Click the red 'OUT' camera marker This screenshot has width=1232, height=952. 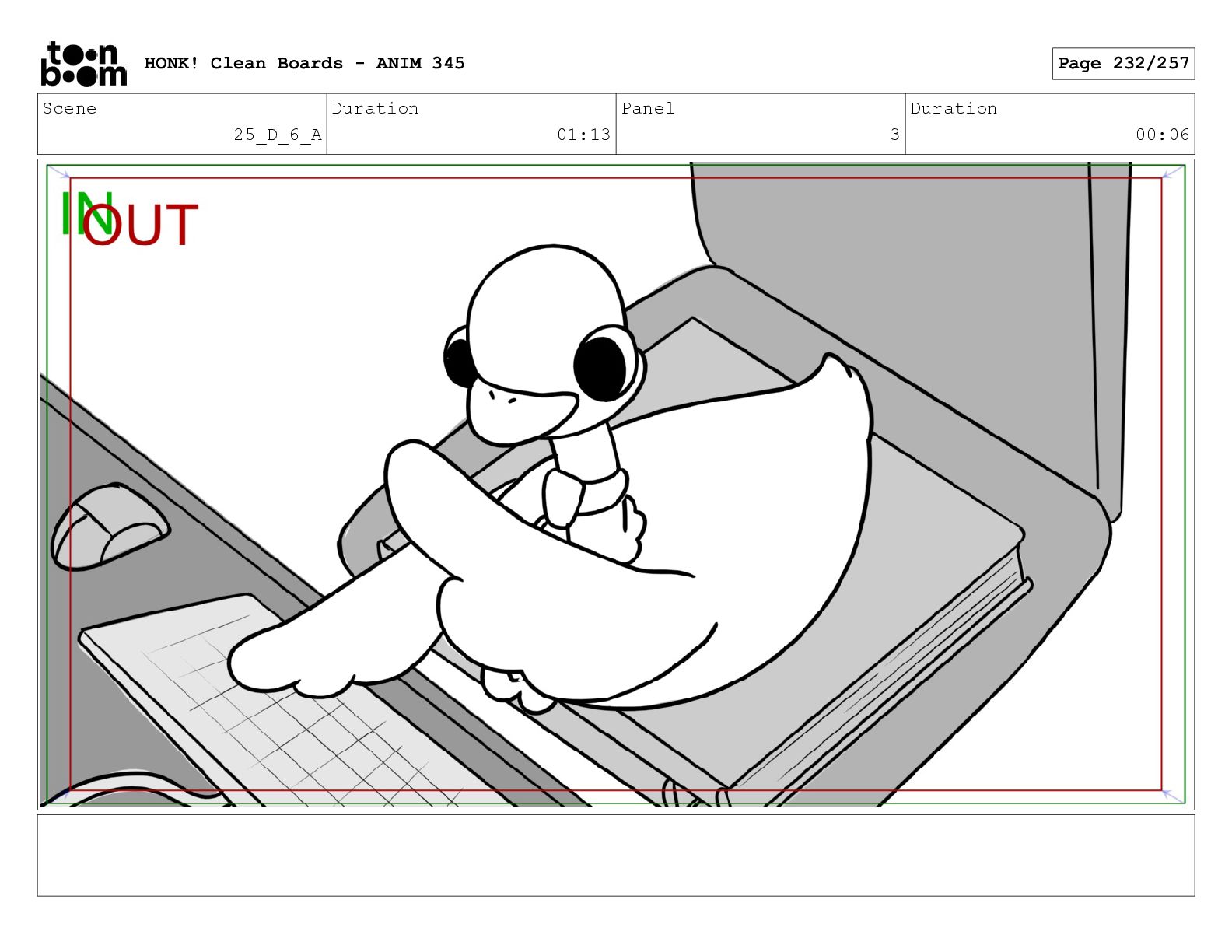tap(141, 226)
